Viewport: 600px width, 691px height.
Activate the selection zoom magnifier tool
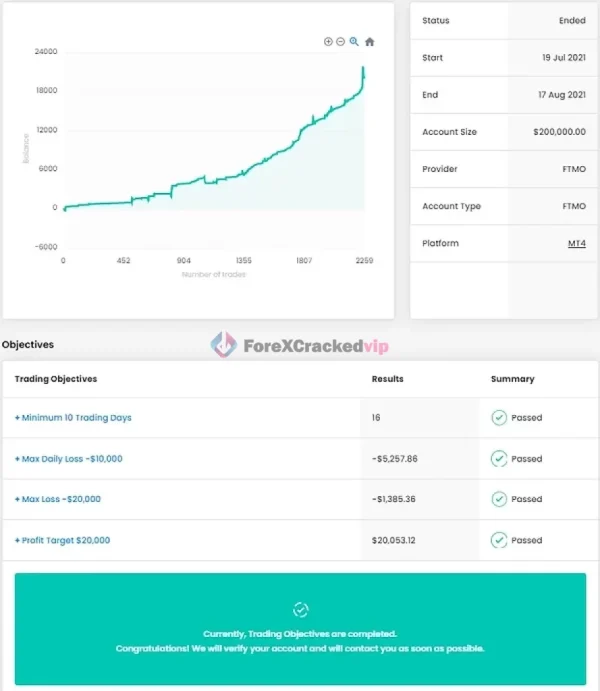[354, 41]
